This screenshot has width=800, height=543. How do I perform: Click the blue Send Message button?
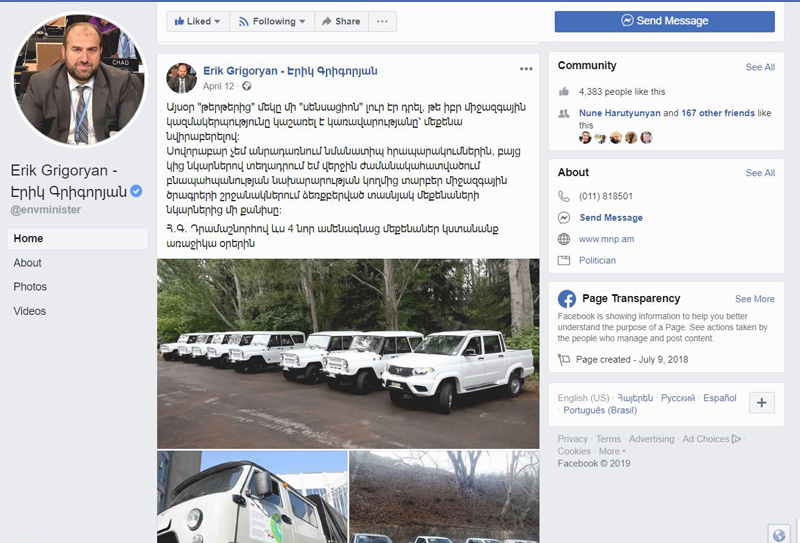click(x=665, y=21)
